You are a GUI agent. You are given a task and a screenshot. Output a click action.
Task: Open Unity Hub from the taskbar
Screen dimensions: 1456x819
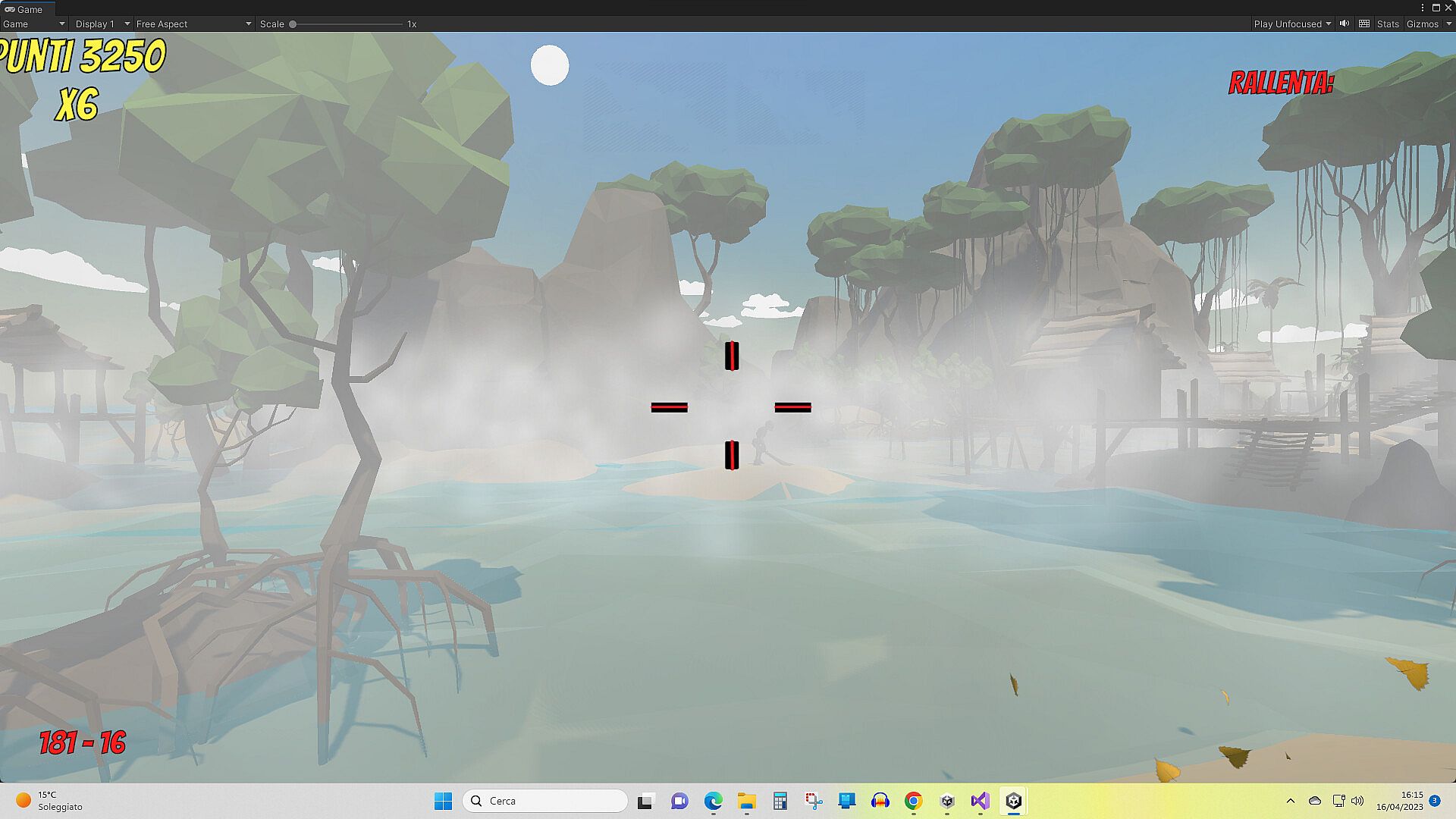(x=947, y=801)
